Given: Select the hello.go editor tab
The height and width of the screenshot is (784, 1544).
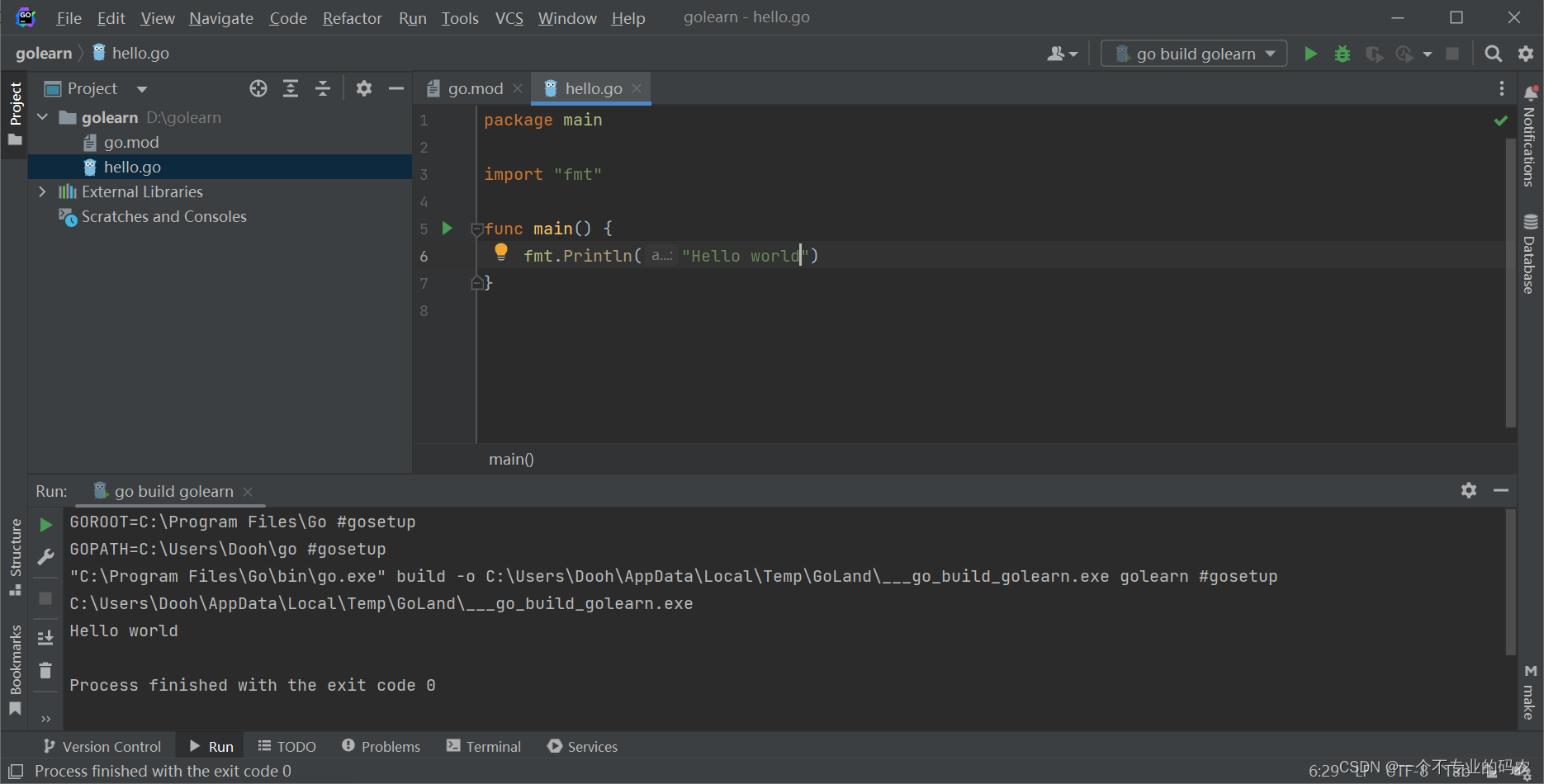Looking at the screenshot, I should (593, 88).
